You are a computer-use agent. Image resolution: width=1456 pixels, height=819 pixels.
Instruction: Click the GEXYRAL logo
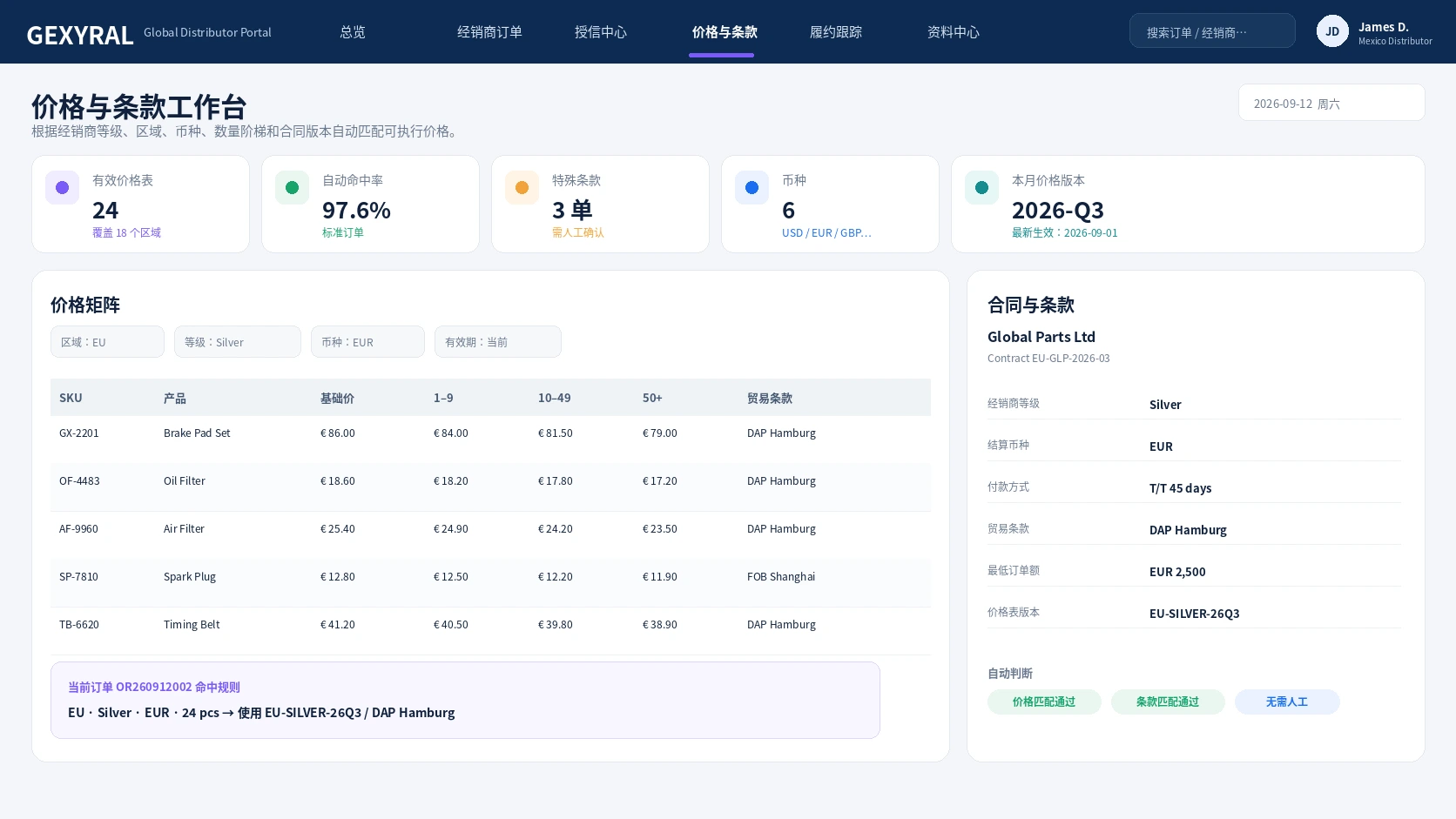coord(80,35)
